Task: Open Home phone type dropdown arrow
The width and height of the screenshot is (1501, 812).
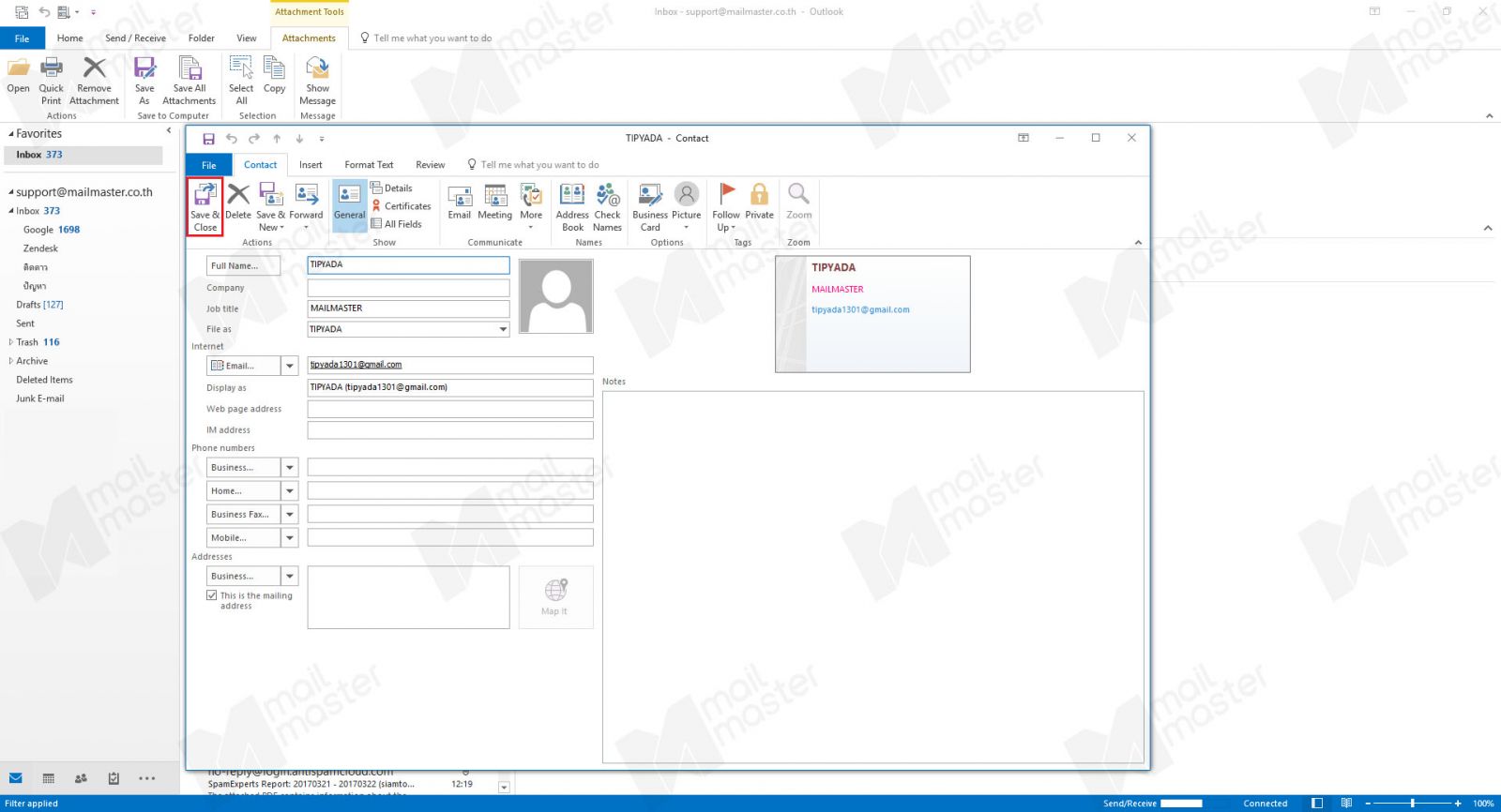Action: 290,490
